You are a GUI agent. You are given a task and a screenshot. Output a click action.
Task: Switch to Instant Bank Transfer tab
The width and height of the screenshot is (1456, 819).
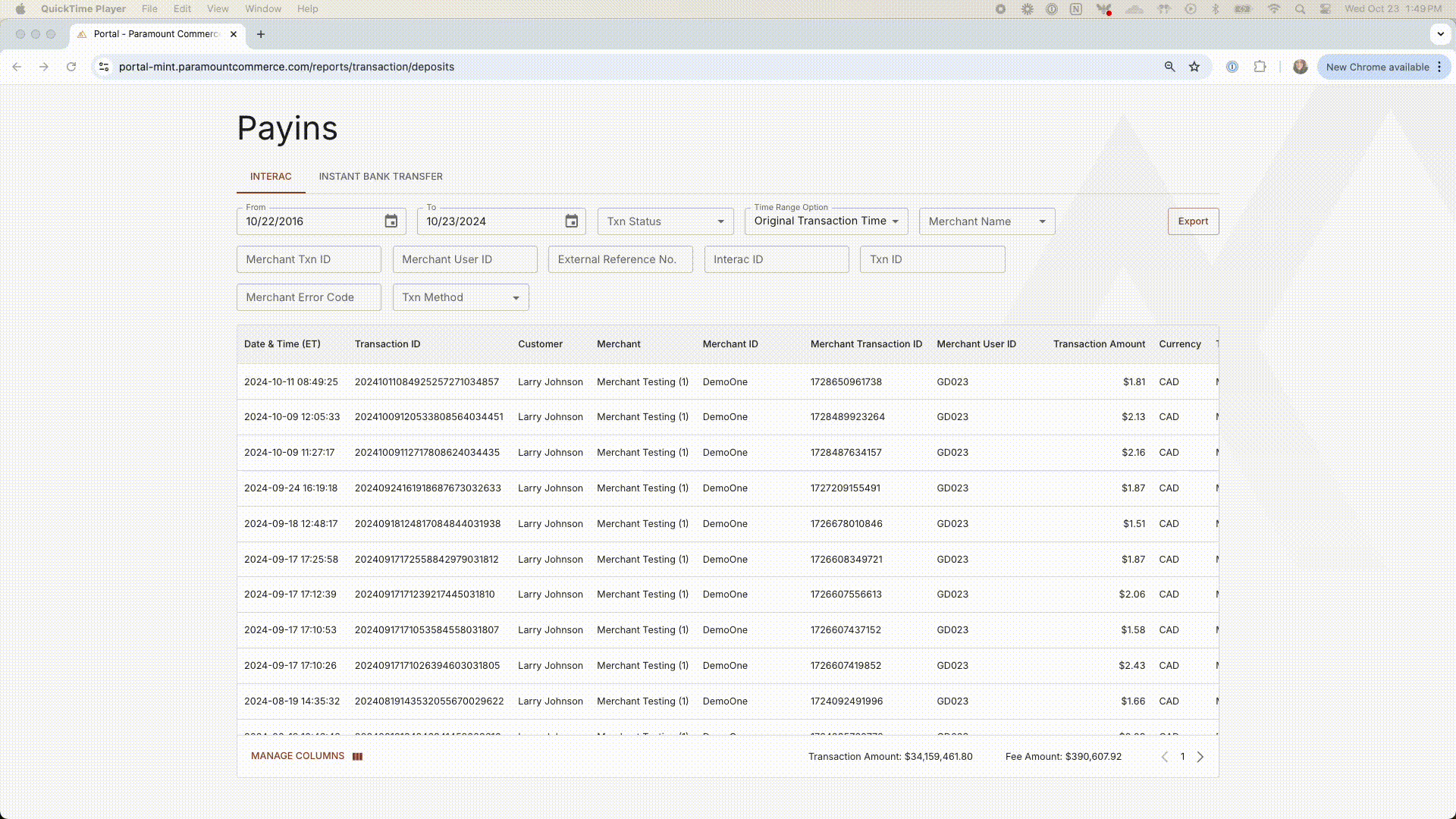[x=380, y=177]
